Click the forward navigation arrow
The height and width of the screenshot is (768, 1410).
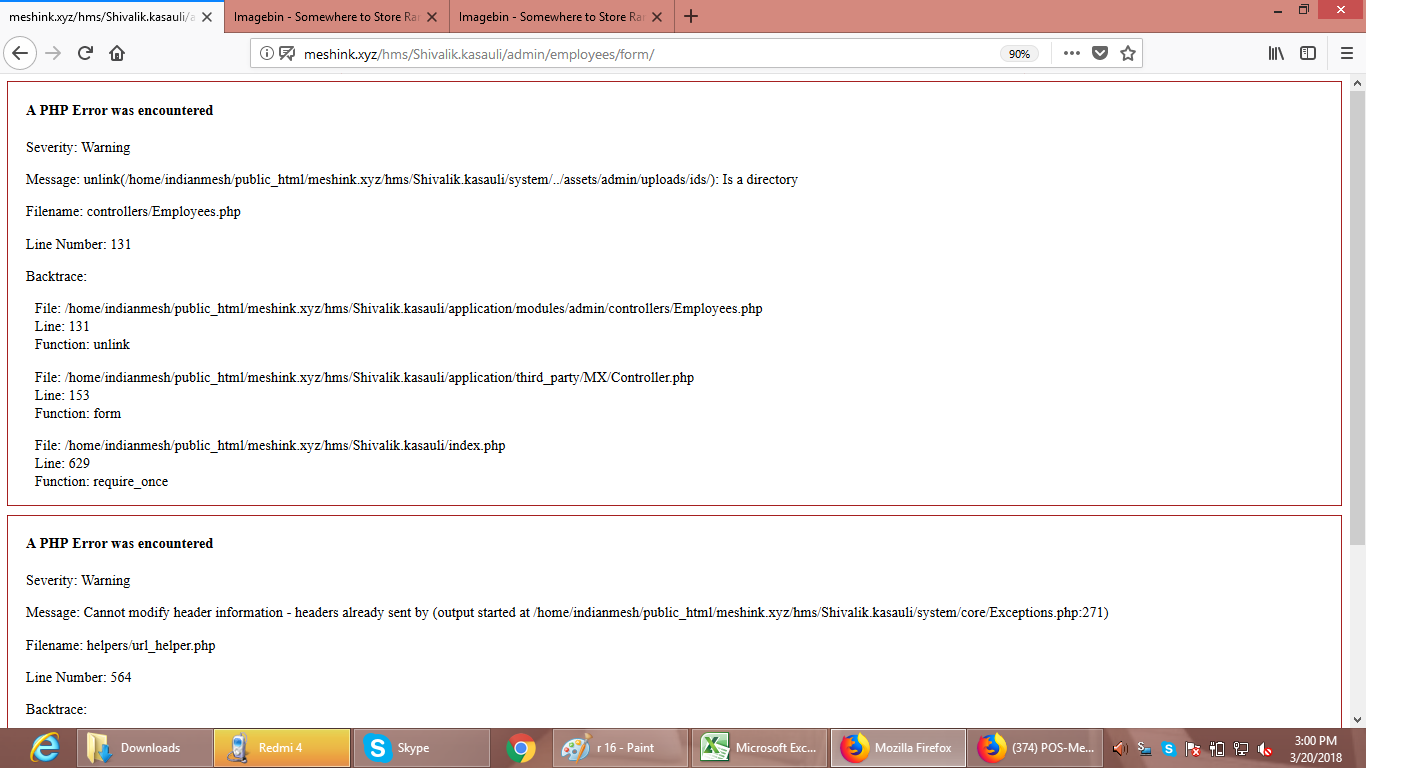pyautogui.click(x=54, y=53)
